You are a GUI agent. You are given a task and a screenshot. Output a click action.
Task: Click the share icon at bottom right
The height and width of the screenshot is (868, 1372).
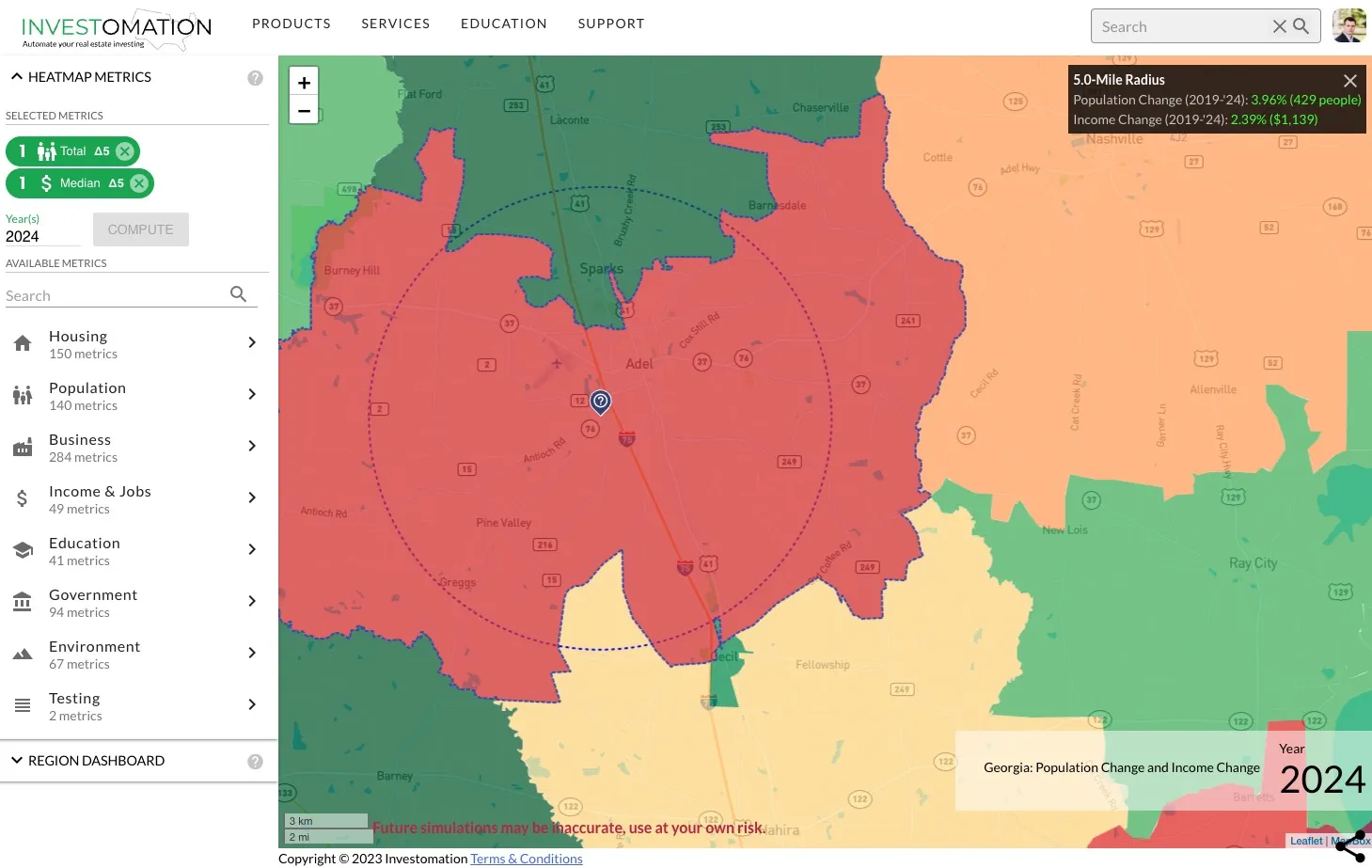pos(1350,846)
